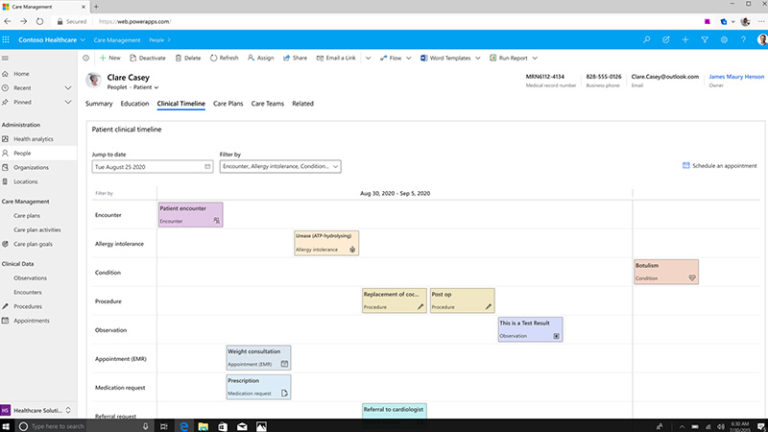Click Windows Start button
Viewport: 768px width, 432px height.
pyautogui.click(x=6, y=426)
